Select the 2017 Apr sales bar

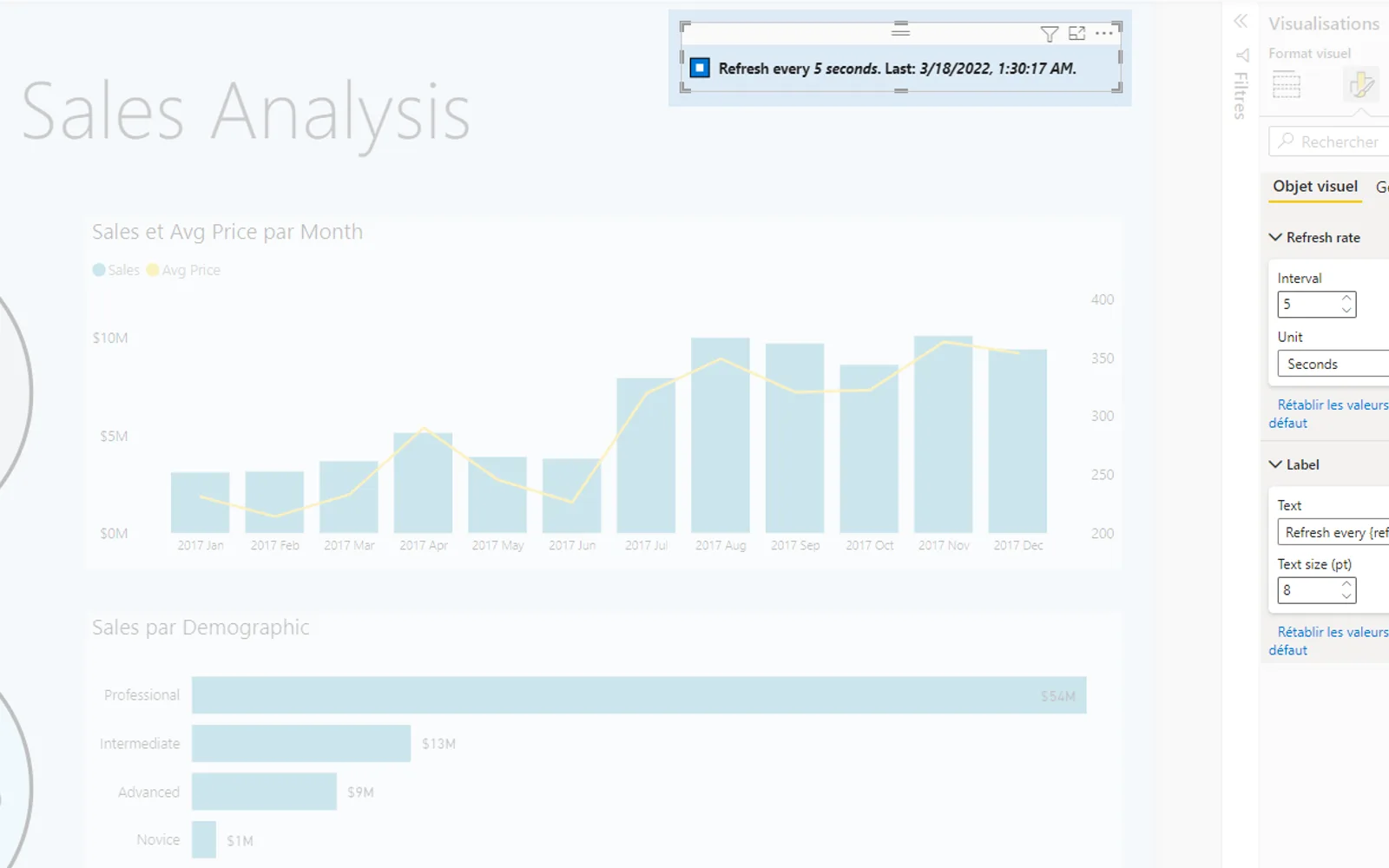coord(423,483)
